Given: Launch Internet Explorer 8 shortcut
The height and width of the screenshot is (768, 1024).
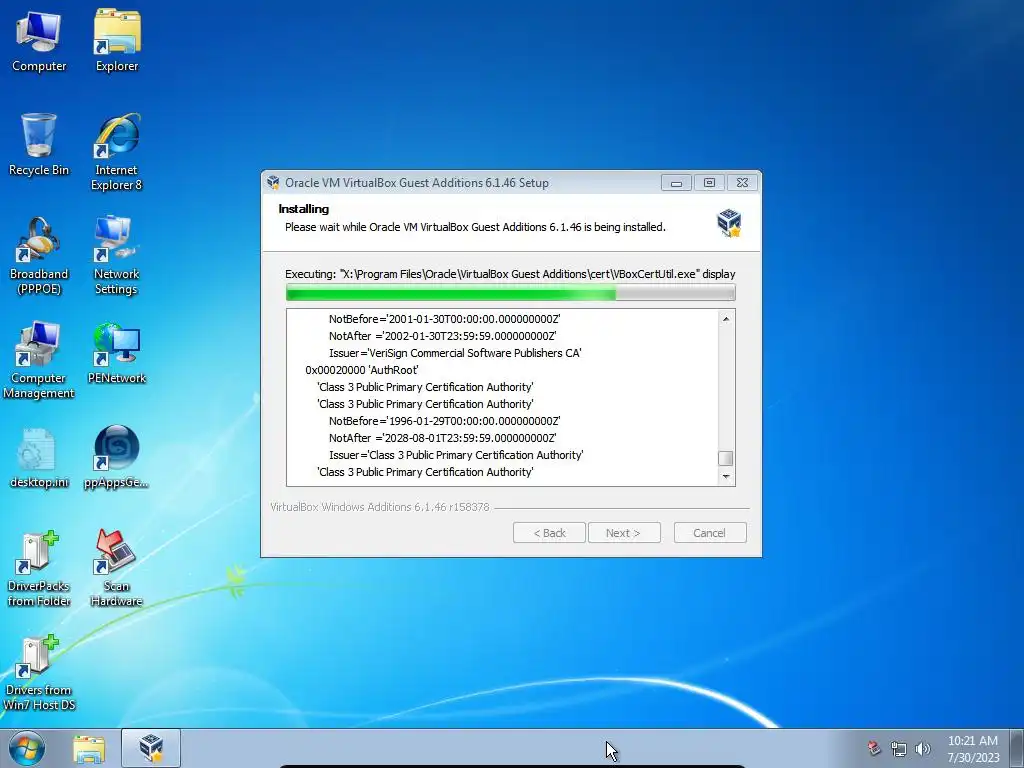Looking at the screenshot, I should coord(116,152).
